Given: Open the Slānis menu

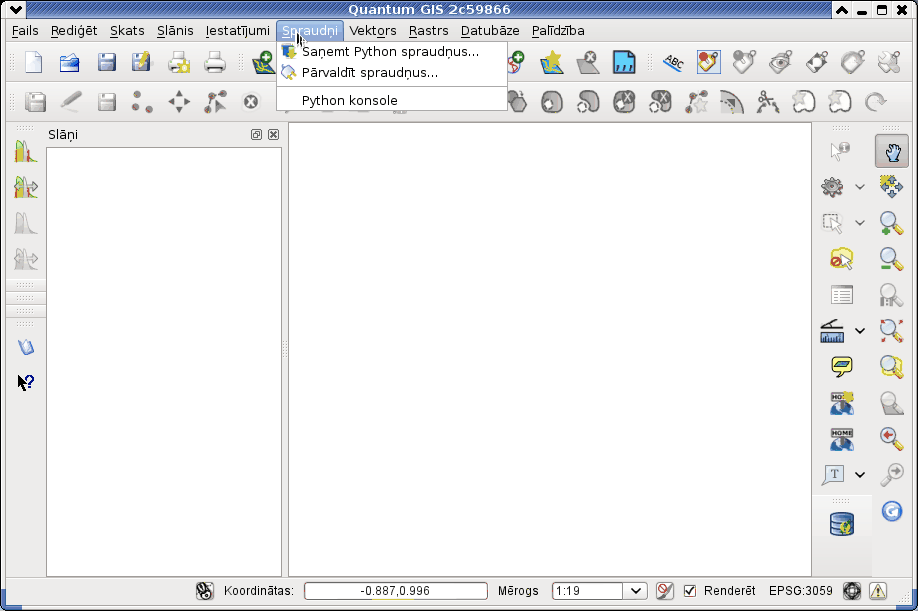Looking at the screenshot, I should click(x=175, y=30).
